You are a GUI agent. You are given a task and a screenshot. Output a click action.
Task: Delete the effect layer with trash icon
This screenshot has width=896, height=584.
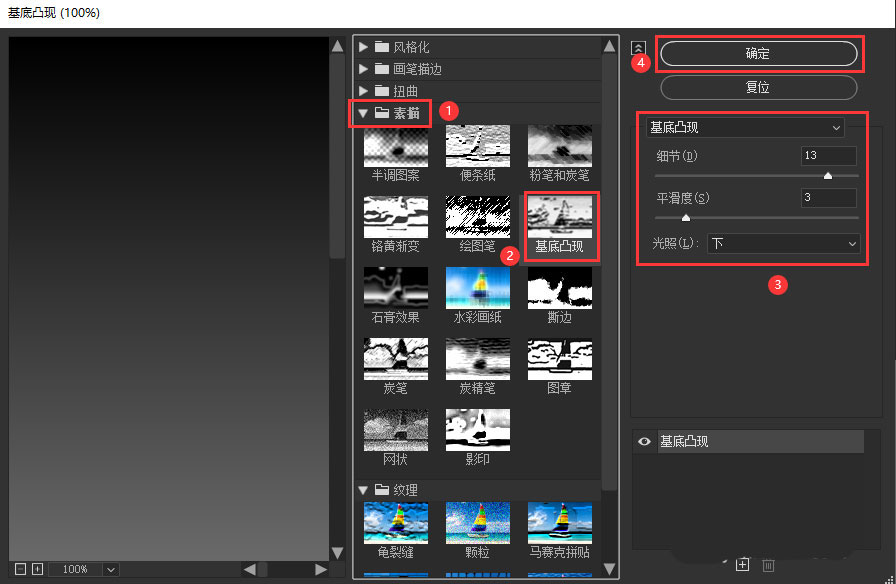pos(768,565)
